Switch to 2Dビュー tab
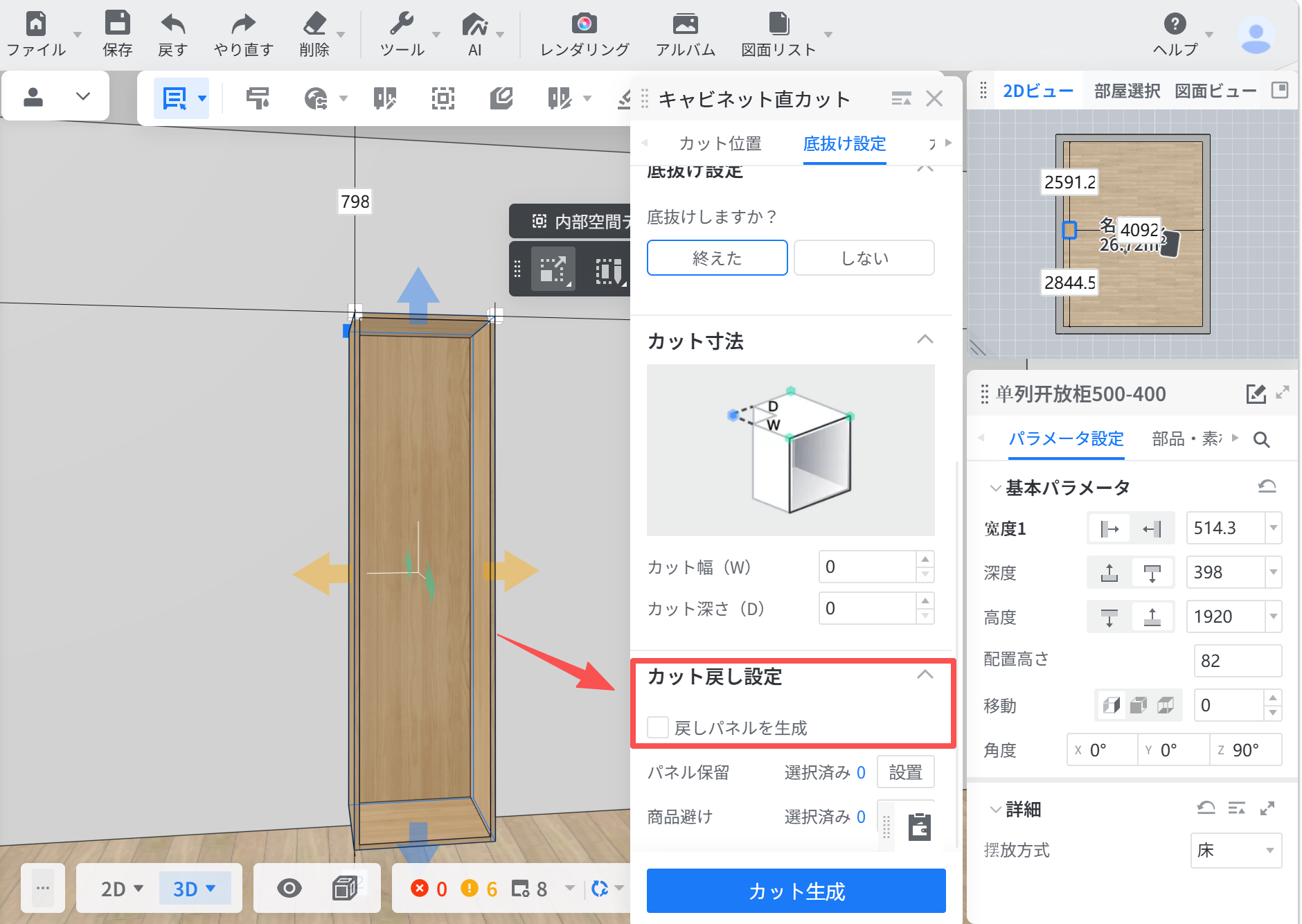Screen dimensions: 1302x924 point(1037,91)
